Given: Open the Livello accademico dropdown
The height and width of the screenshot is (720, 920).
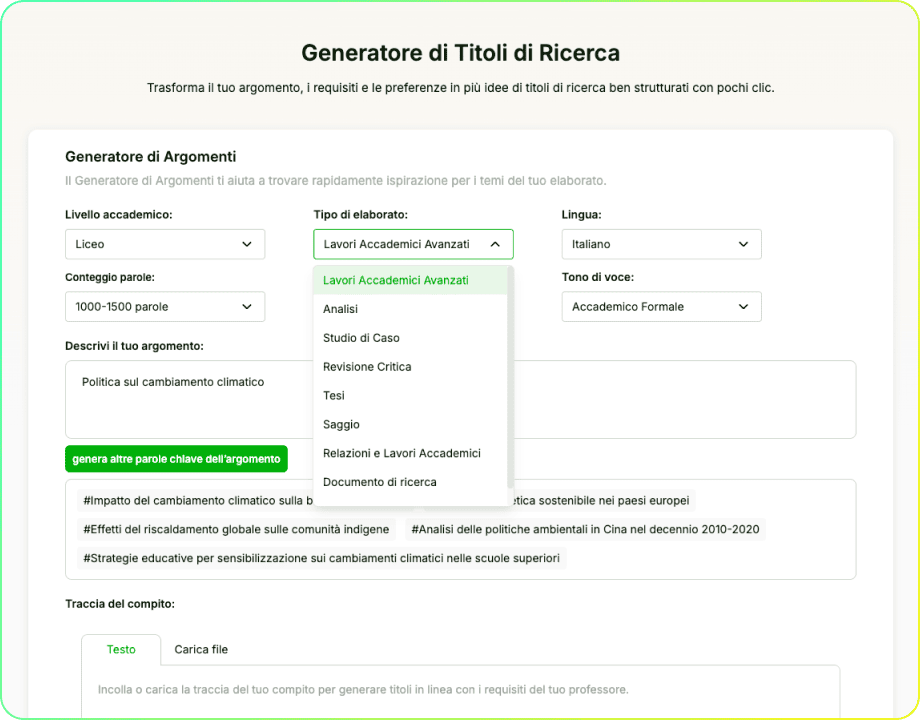Looking at the screenshot, I should coord(165,244).
